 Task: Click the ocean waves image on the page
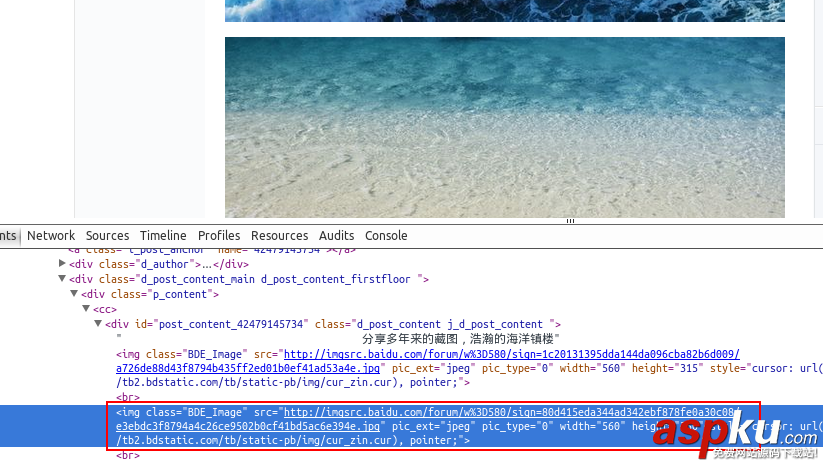click(505, 10)
